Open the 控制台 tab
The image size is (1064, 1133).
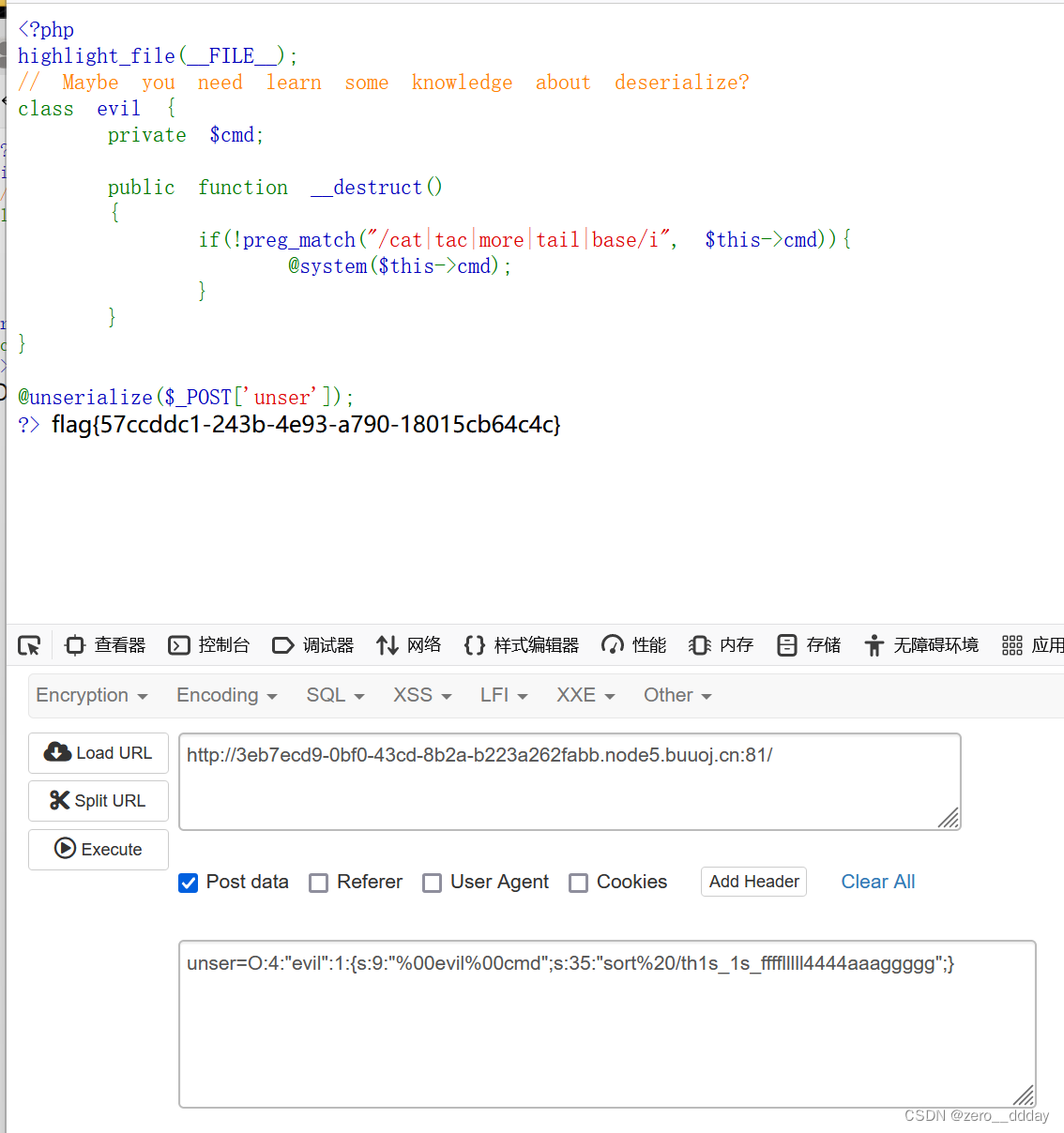click(209, 645)
